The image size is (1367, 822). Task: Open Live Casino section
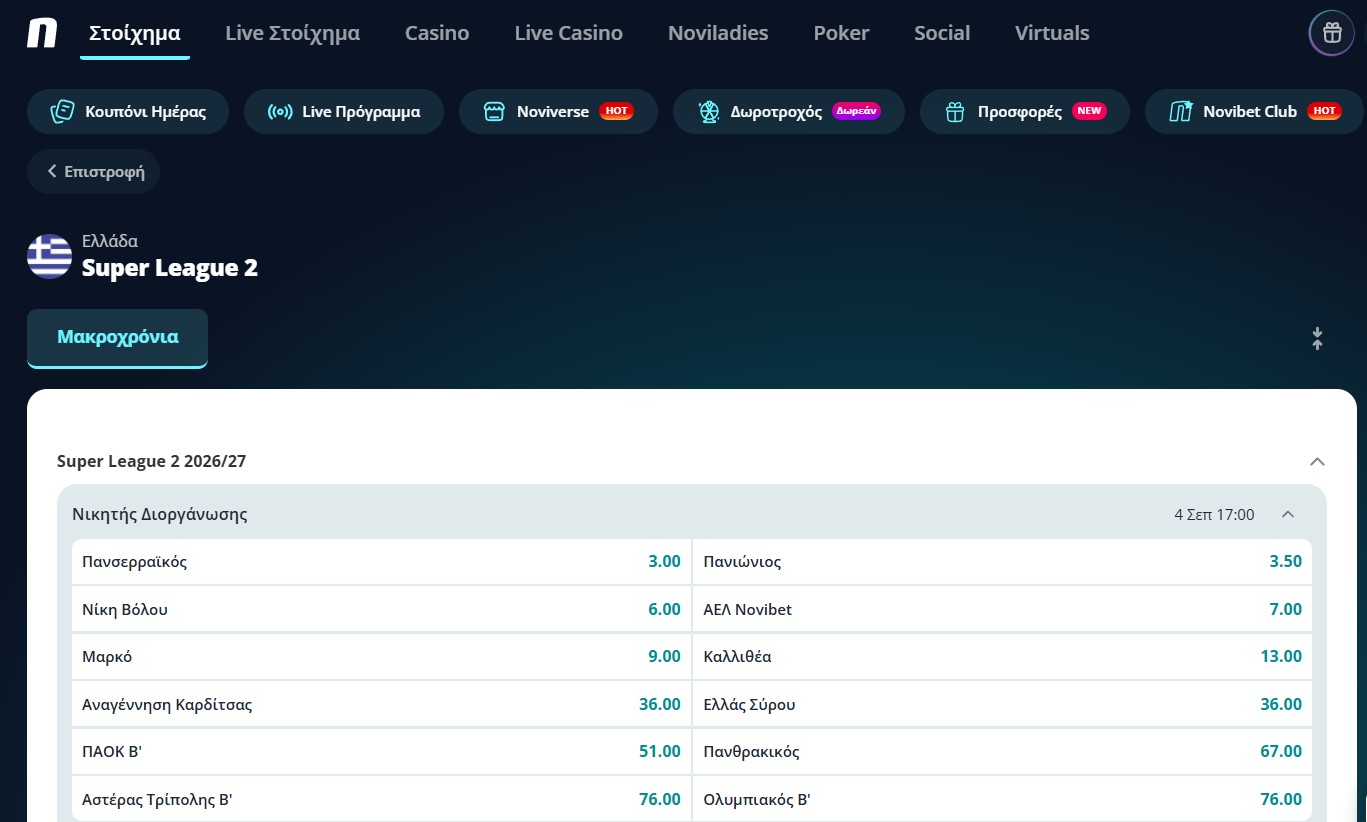tap(569, 33)
